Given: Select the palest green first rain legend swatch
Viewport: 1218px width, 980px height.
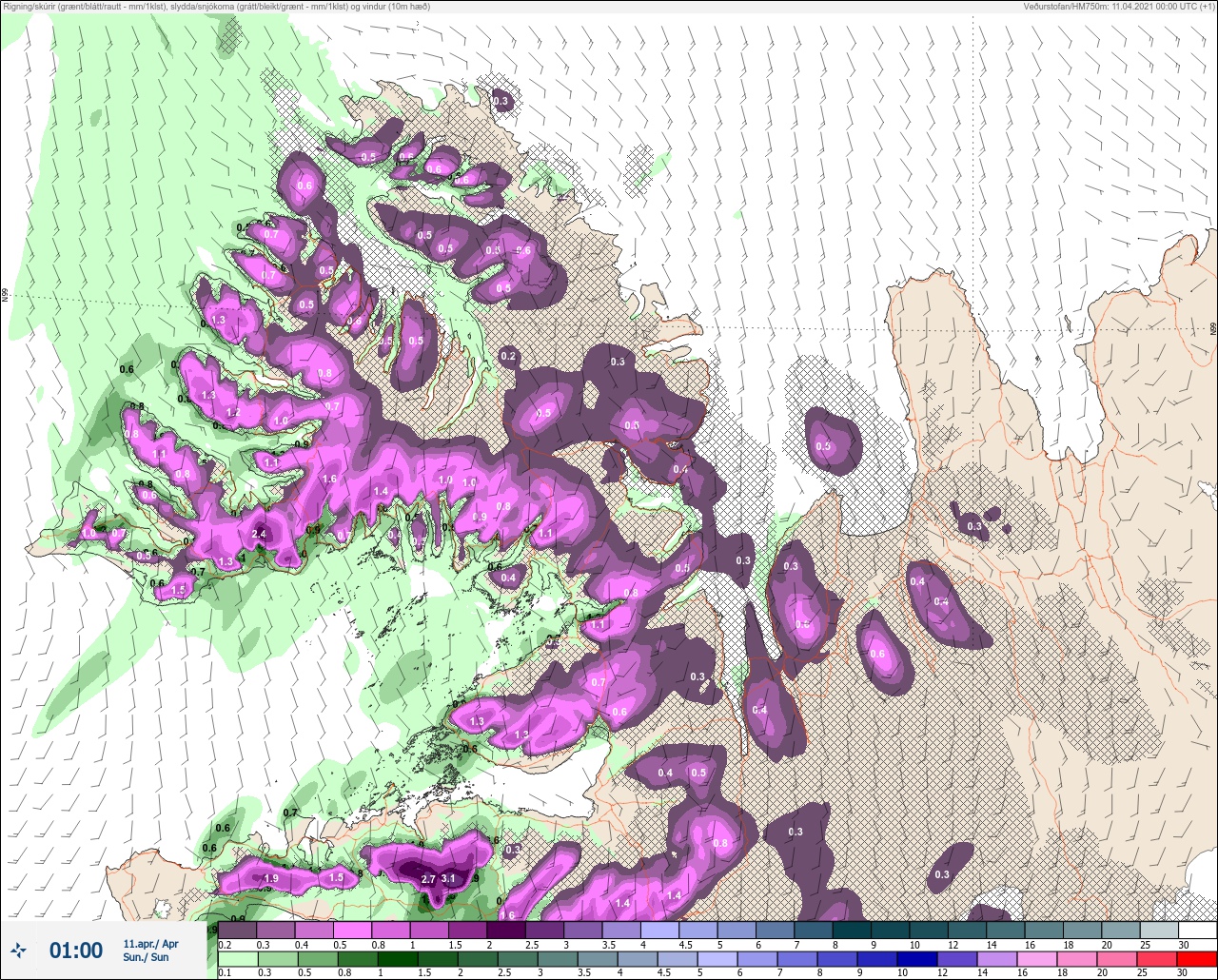Looking at the screenshot, I should pos(237,960).
